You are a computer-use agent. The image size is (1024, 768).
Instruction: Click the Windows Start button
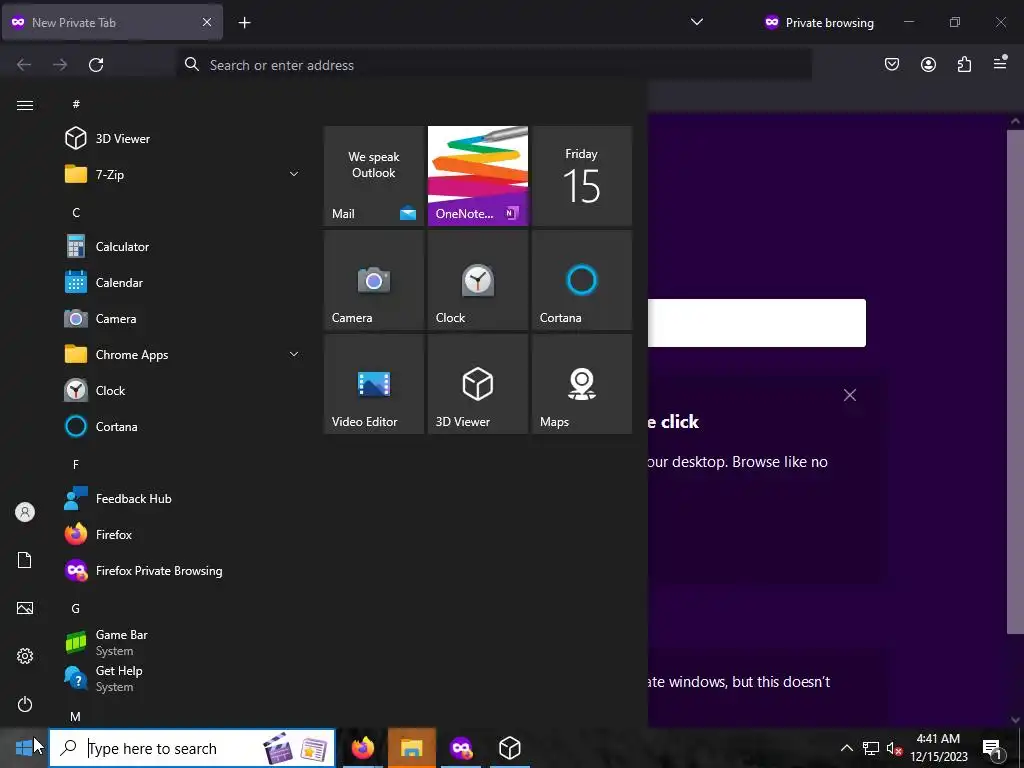tap(24, 748)
